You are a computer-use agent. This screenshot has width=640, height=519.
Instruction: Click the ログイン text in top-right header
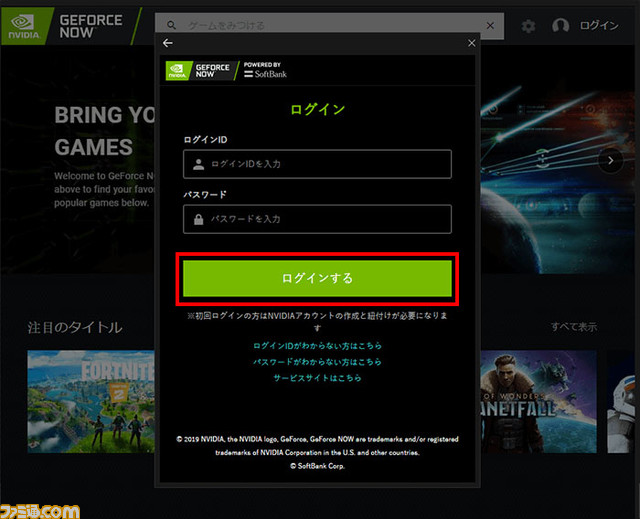599,25
